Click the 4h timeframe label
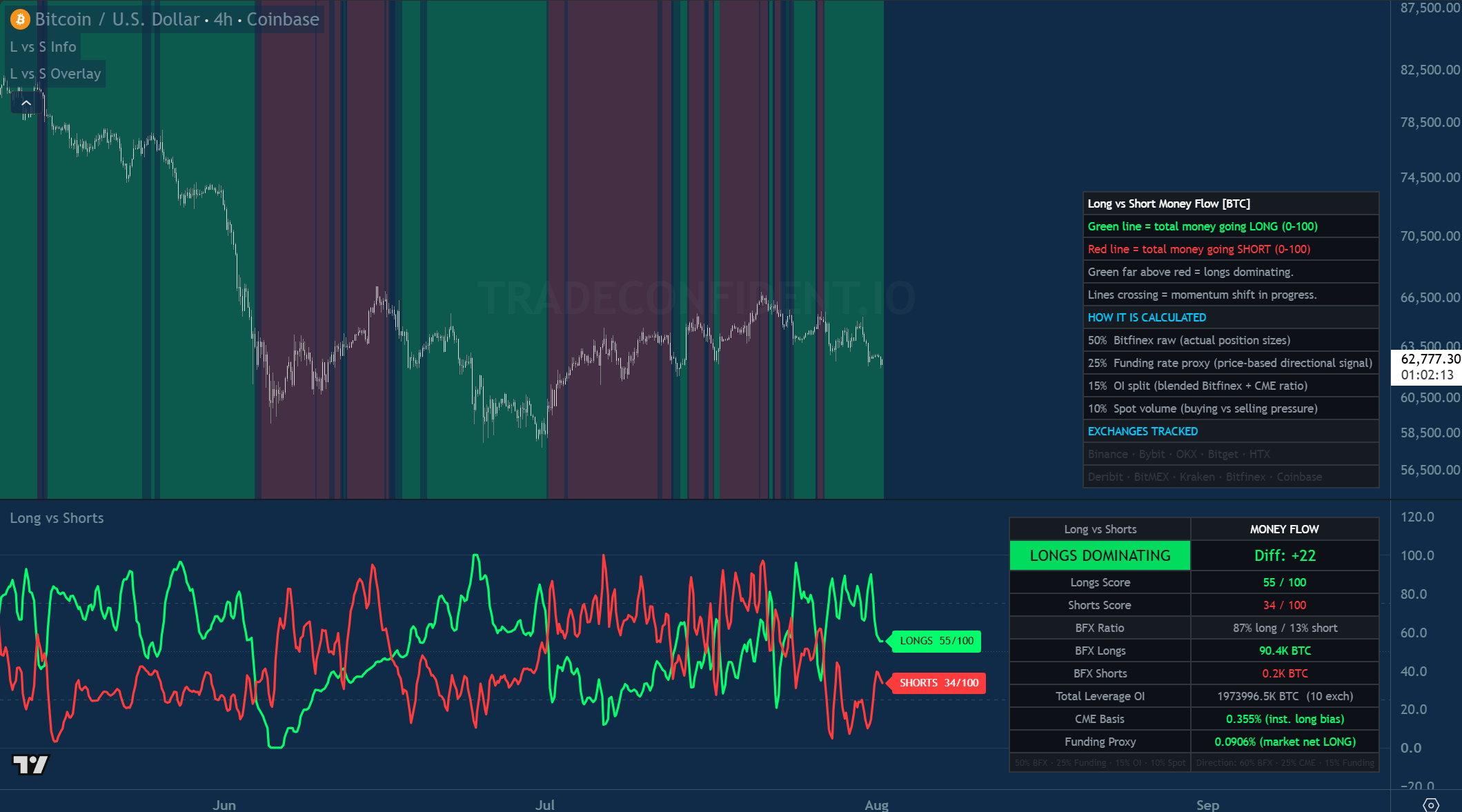 (x=223, y=19)
